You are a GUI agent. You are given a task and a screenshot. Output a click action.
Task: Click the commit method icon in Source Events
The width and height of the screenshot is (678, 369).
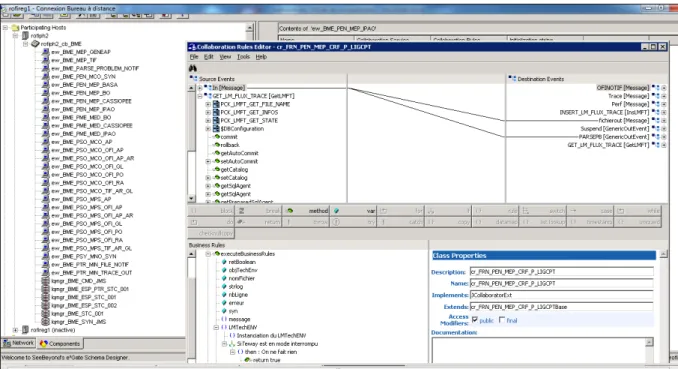[217, 137]
